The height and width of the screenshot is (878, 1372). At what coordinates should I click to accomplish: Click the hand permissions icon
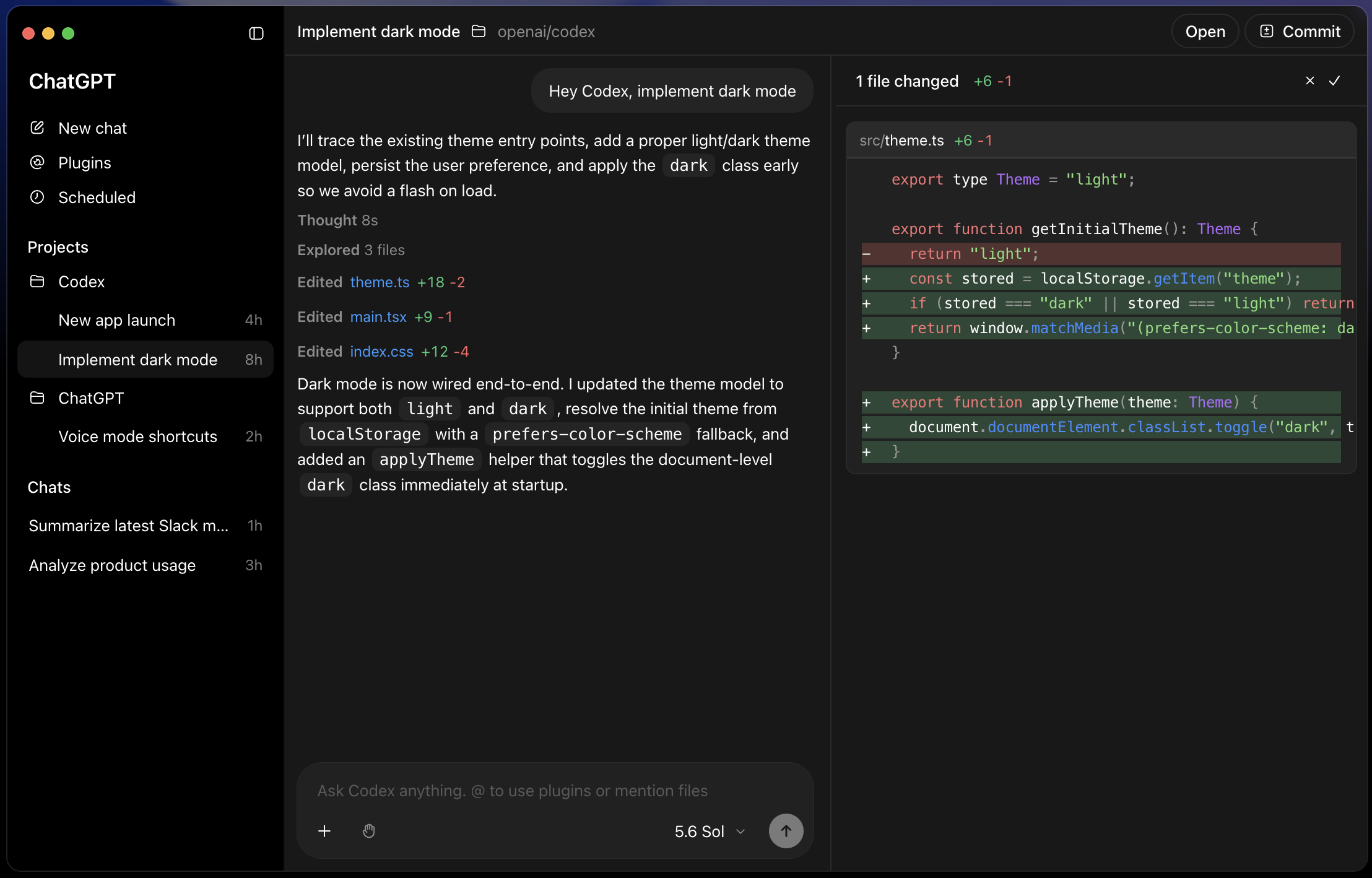tap(369, 831)
